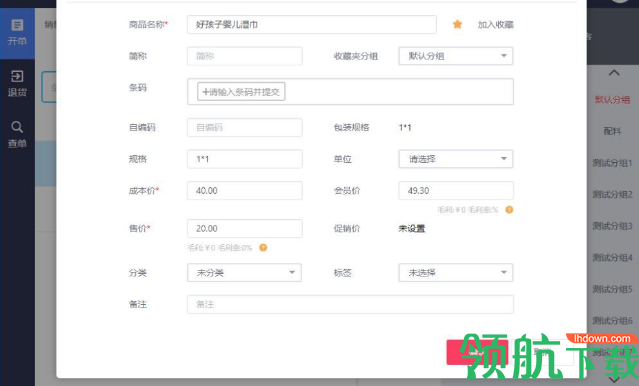This screenshot has height=386, width=639.
Task: Select 测试分组3 in right sidebar
Action: (613, 226)
